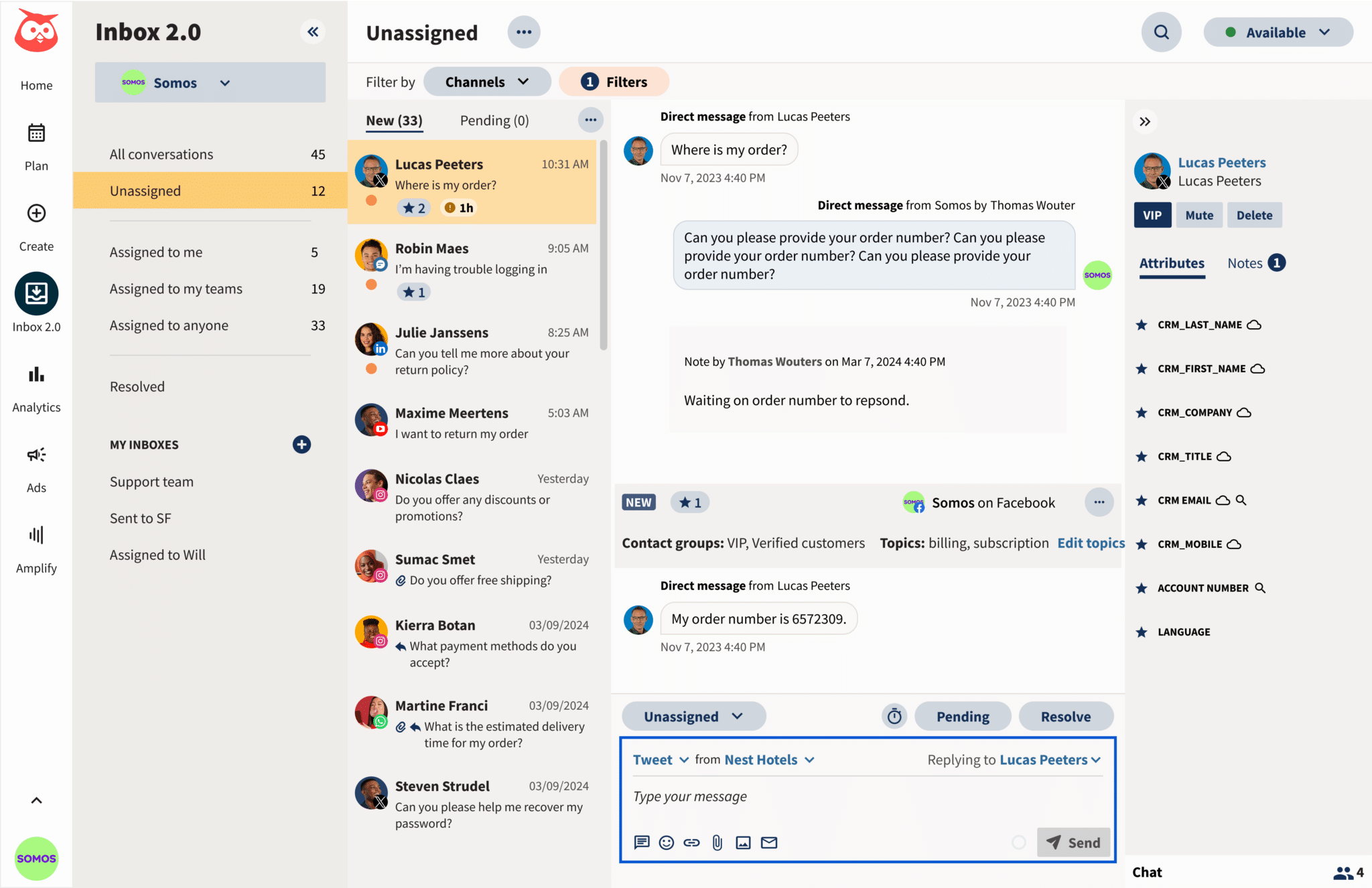Screen dimensions: 1372x888
Task: Insert a link into the reply composer
Action: [692, 842]
